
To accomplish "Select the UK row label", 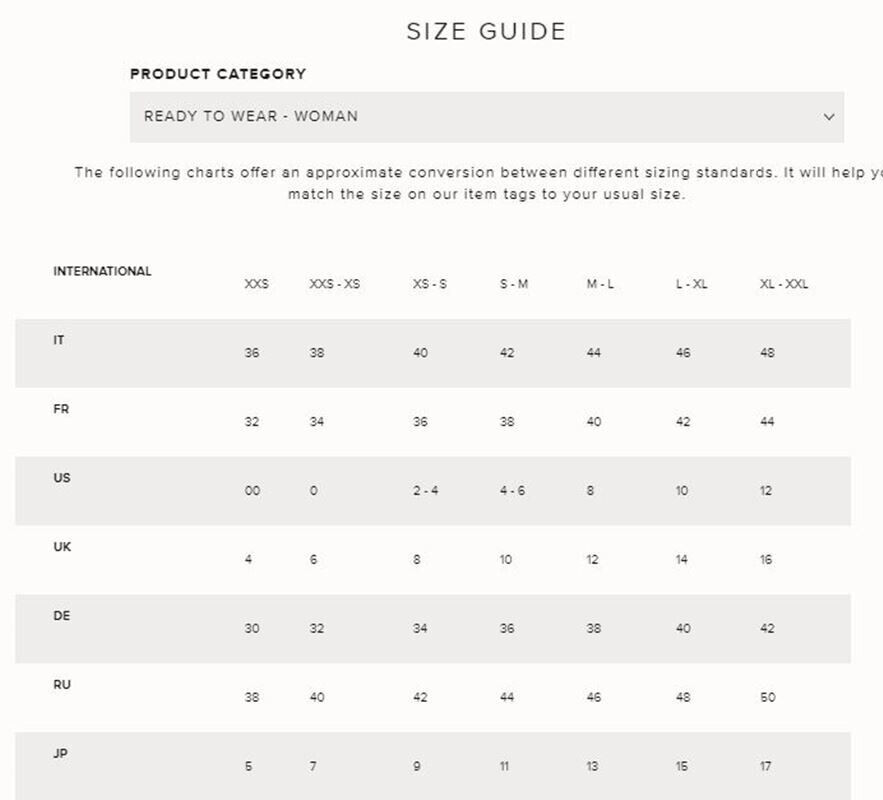I will point(62,547).
